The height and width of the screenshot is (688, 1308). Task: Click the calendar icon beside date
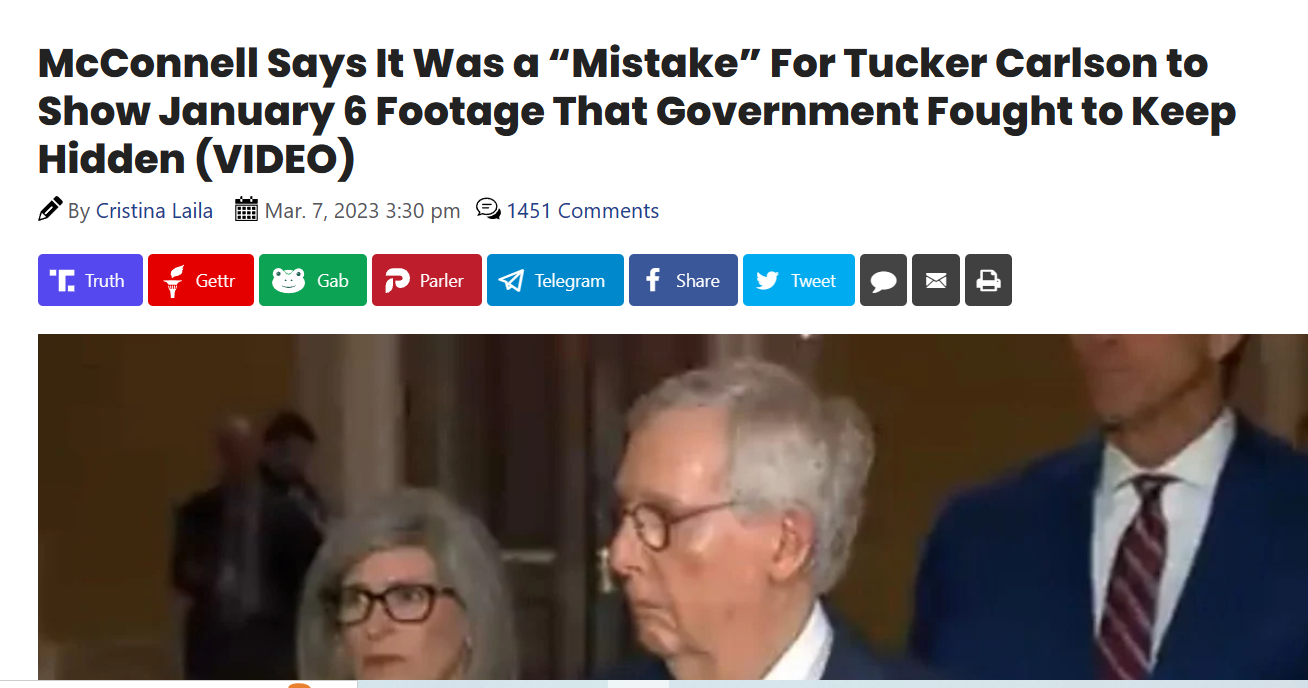[246, 210]
